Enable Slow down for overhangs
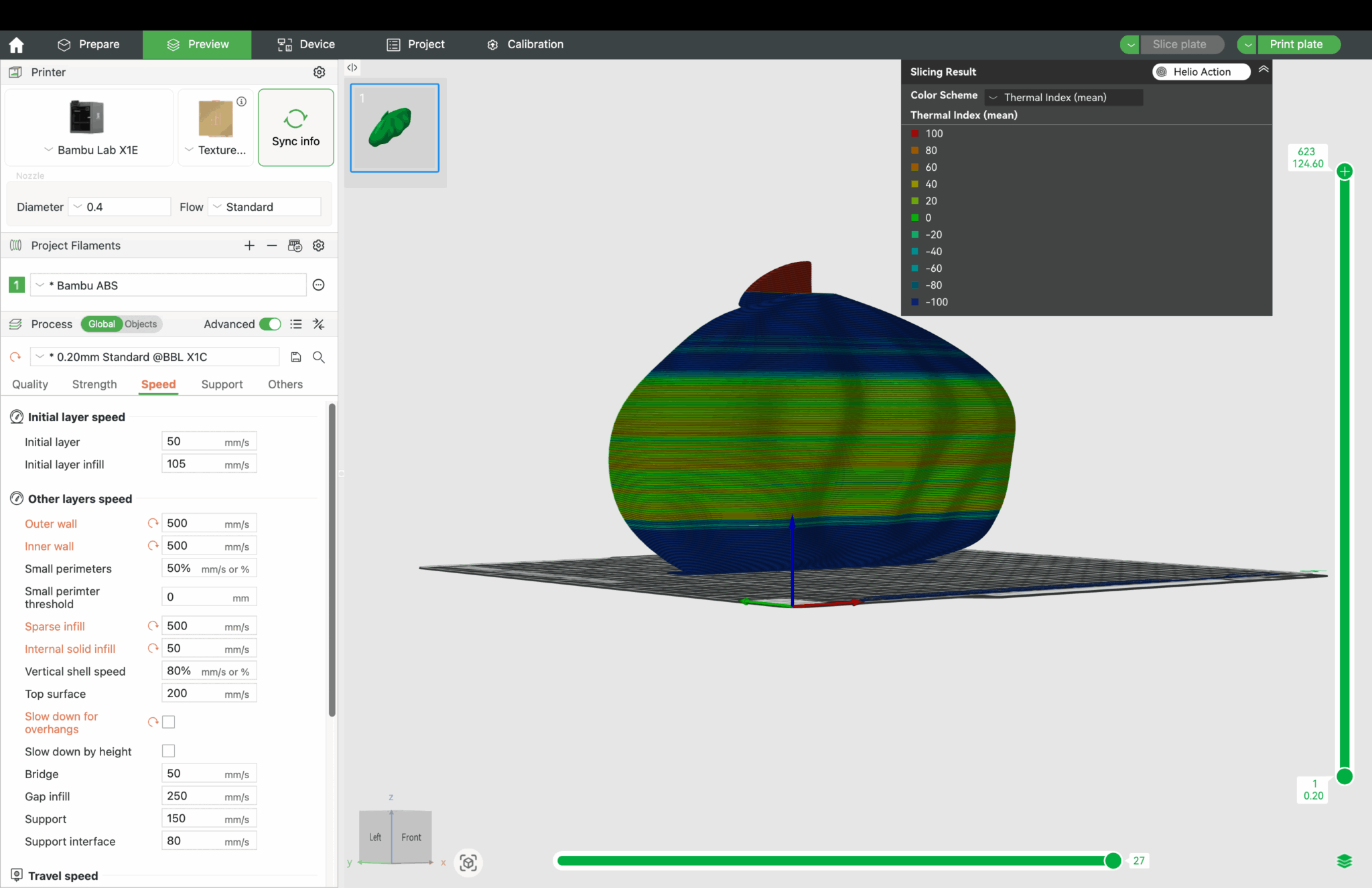Screen dimensions: 1372x888 168,722
